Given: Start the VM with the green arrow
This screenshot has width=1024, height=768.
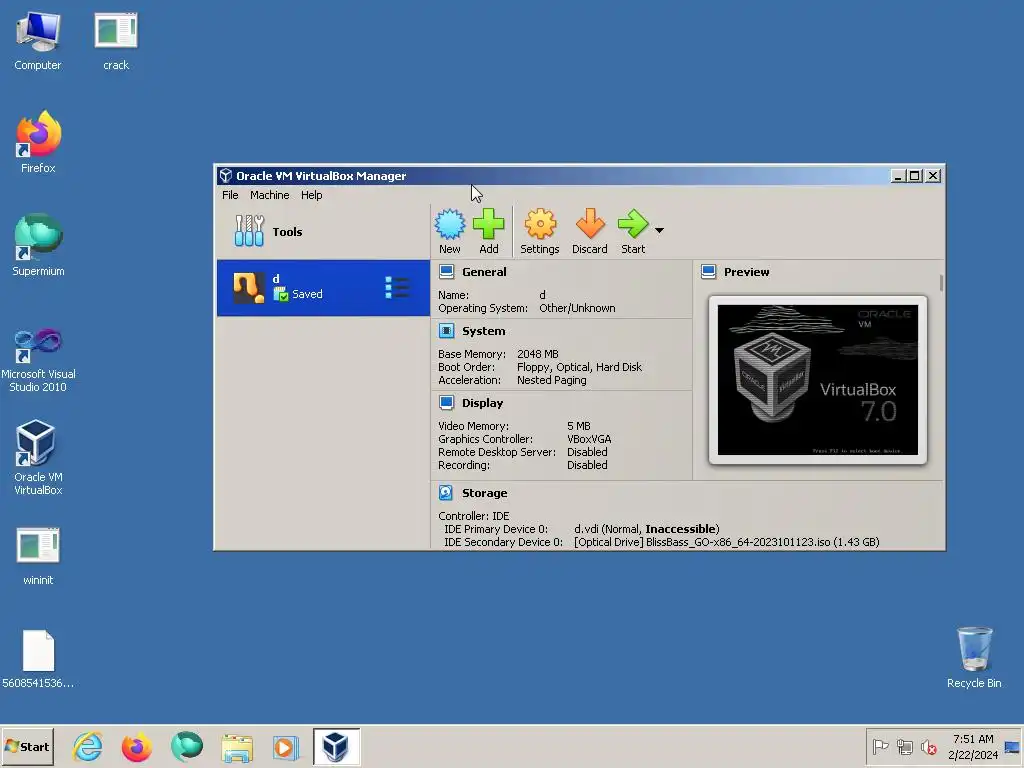Looking at the screenshot, I should pos(633,231).
